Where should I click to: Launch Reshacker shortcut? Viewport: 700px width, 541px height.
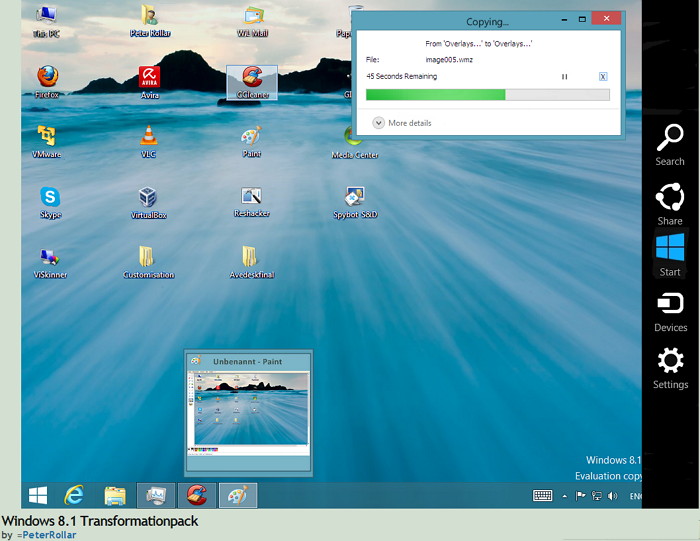[x=252, y=202]
